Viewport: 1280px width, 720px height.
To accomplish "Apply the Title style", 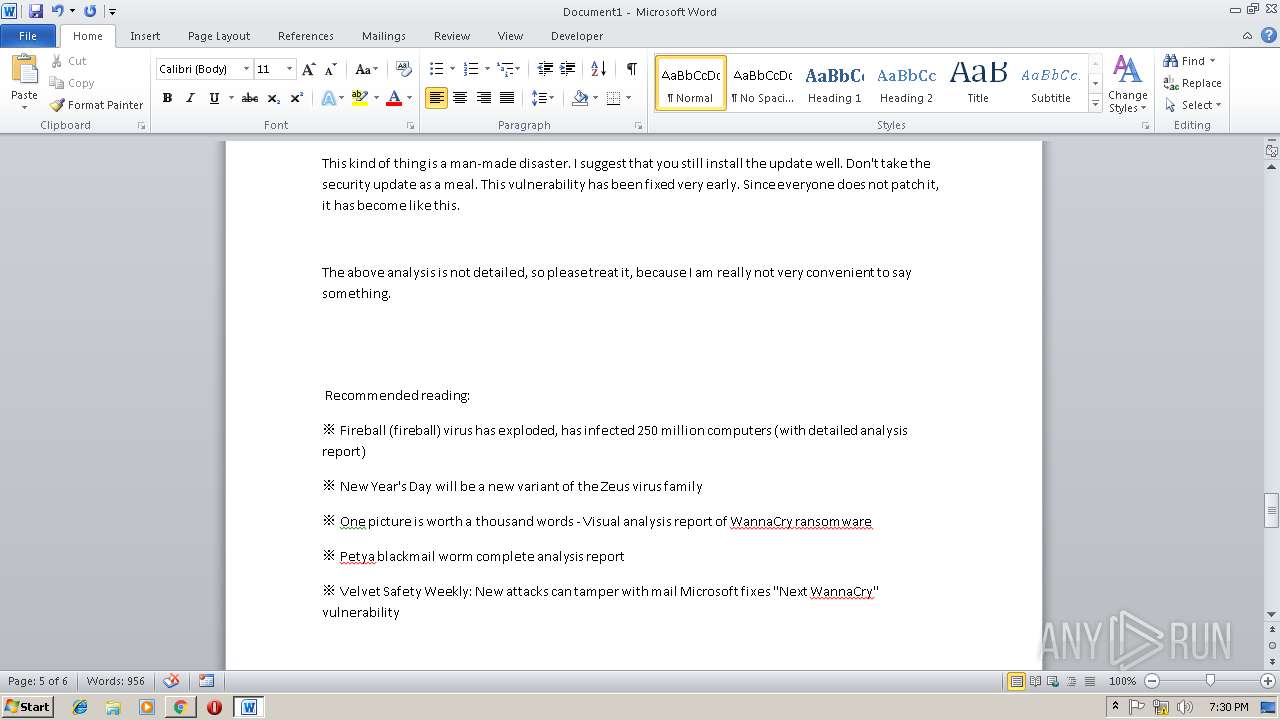I will click(x=978, y=83).
